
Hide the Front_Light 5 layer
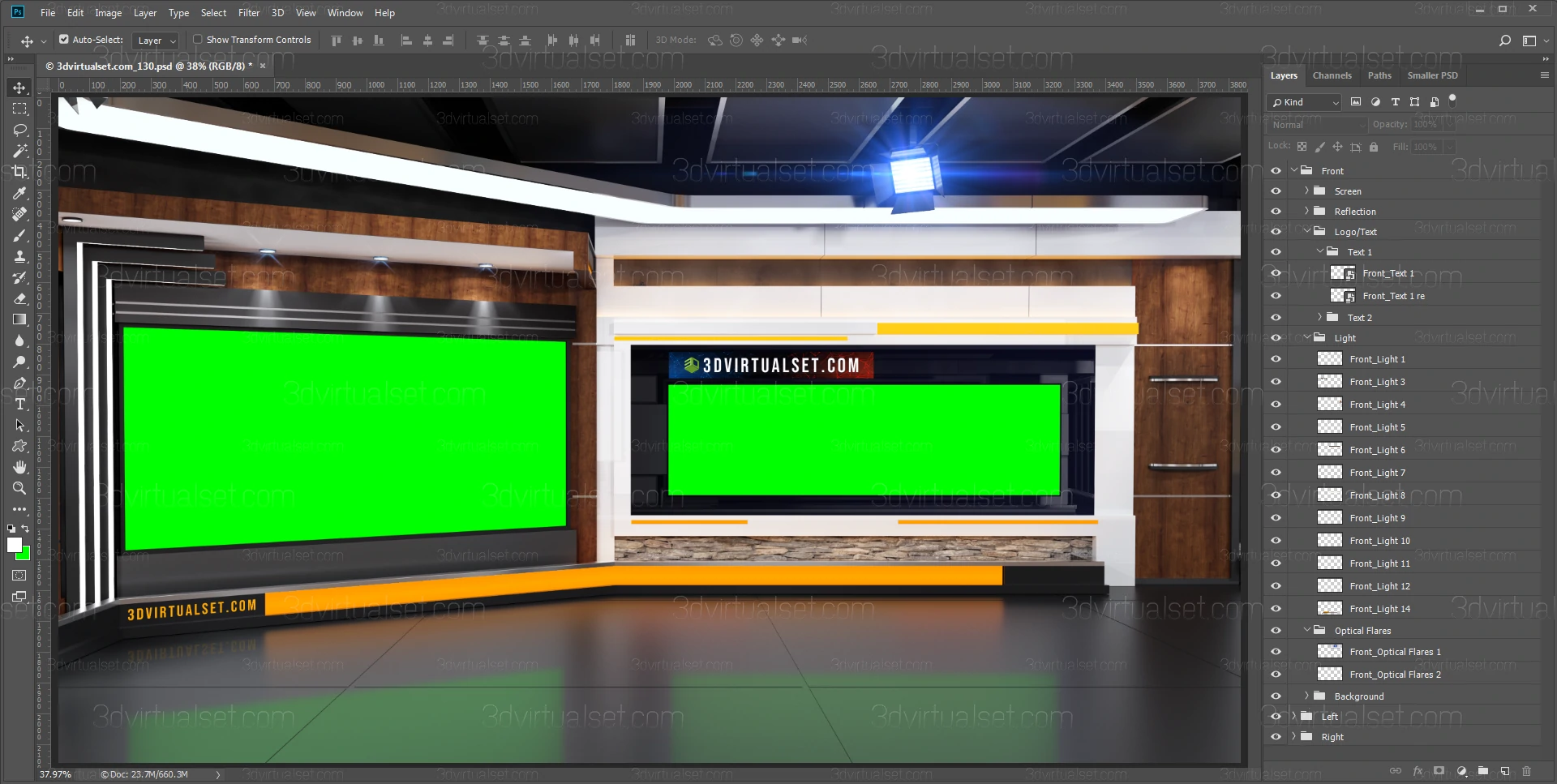[1276, 427]
